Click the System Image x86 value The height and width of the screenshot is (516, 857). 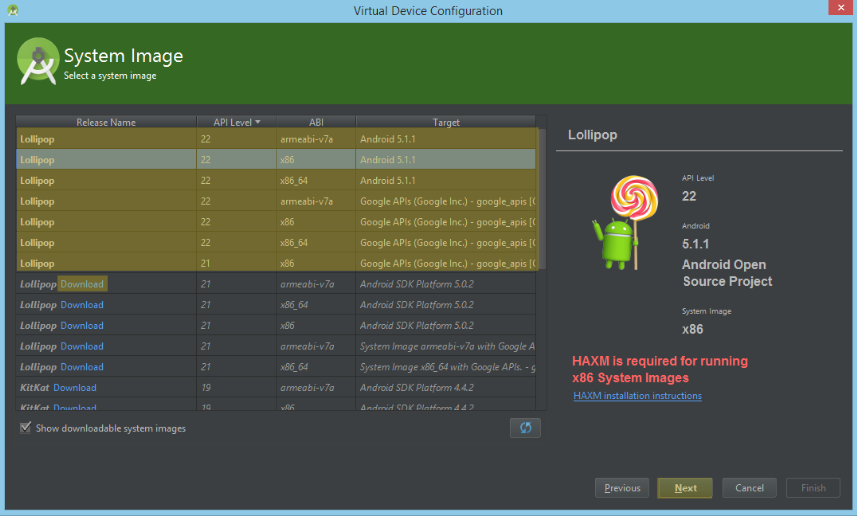click(692, 329)
